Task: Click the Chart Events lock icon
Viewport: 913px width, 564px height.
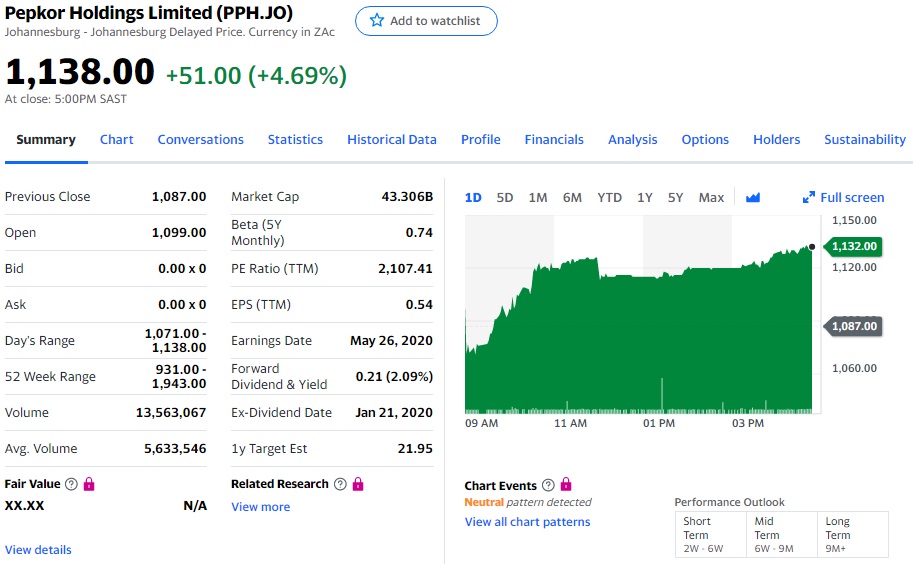Action: [566, 485]
